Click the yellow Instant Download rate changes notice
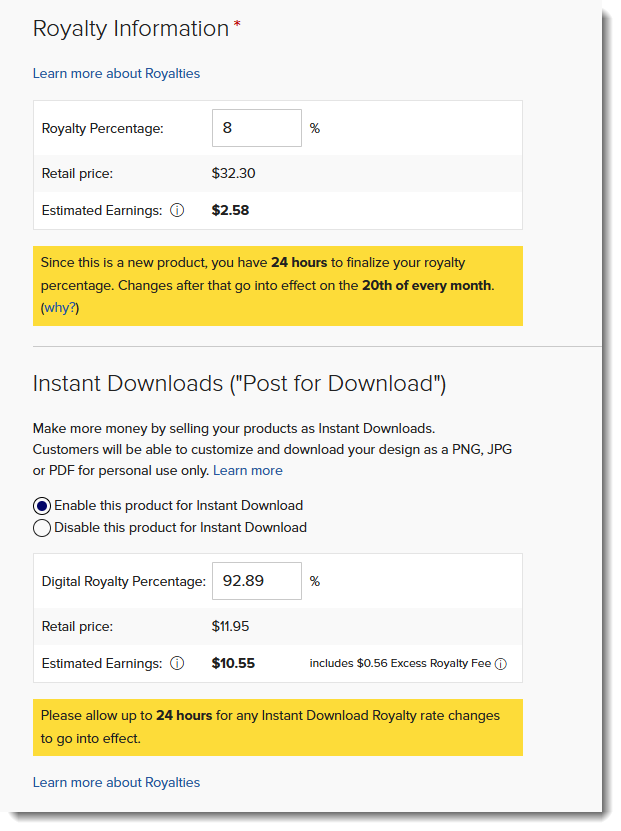This screenshot has height=831, width=621. coord(277,727)
